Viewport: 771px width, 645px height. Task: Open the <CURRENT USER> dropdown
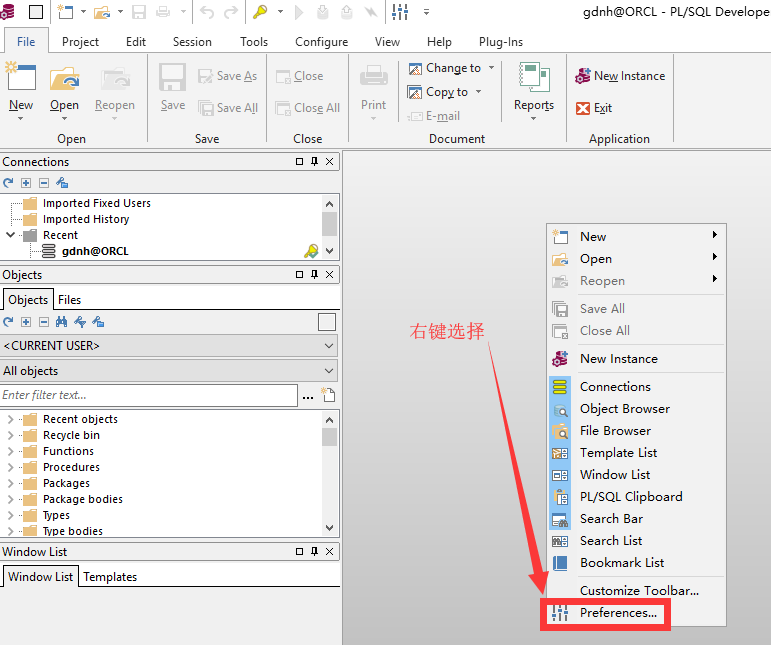pyautogui.click(x=329, y=346)
